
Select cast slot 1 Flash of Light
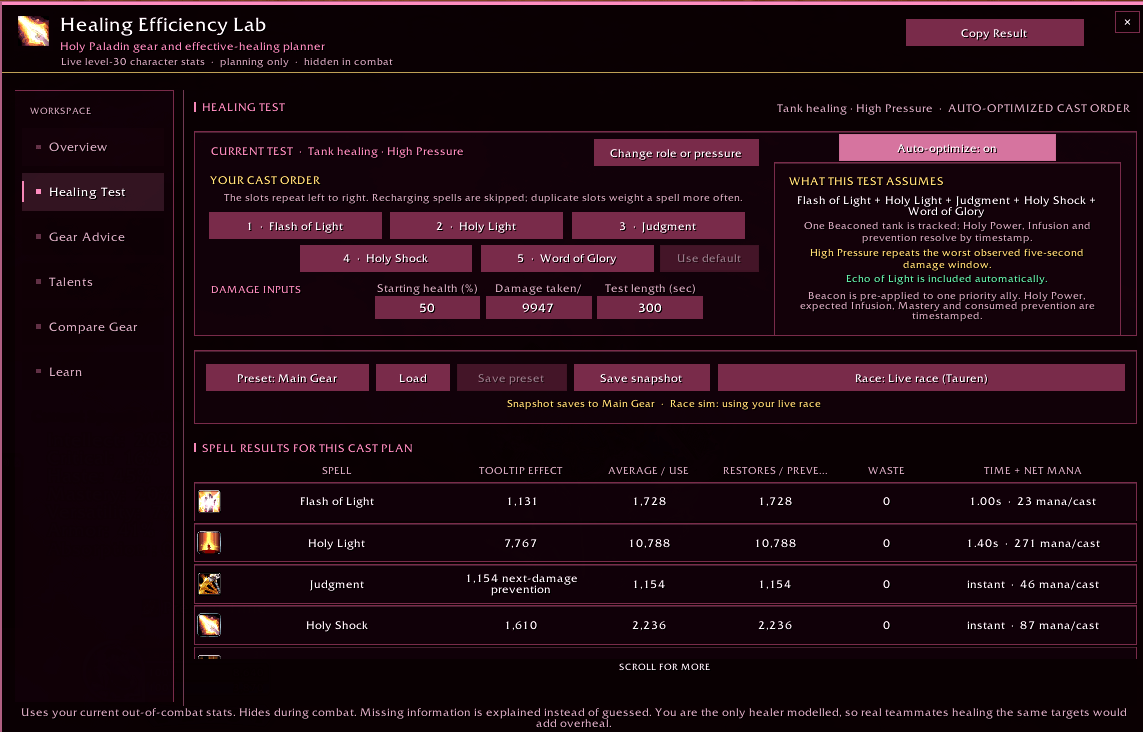(295, 226)
